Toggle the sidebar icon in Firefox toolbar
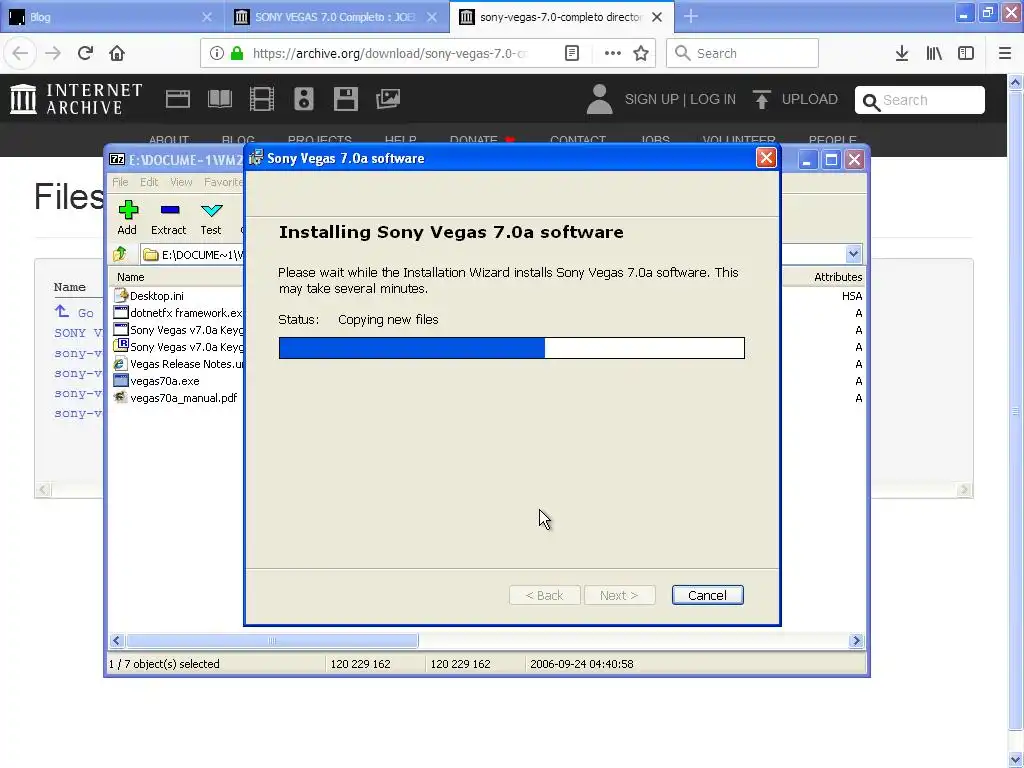This screenshot has width=1024, height=768. (x=966, y=53)
